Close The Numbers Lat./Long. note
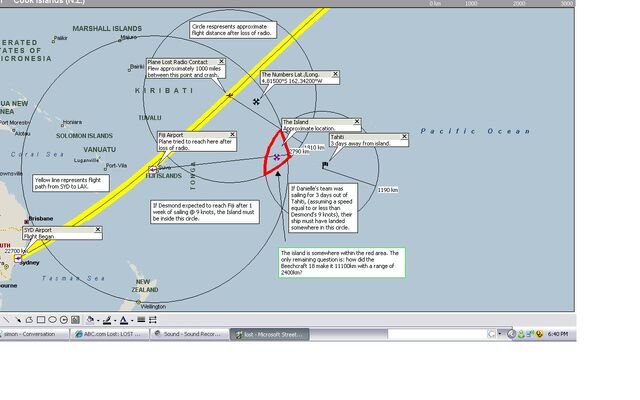Viewport: 640px width, 400px height. 336,74
